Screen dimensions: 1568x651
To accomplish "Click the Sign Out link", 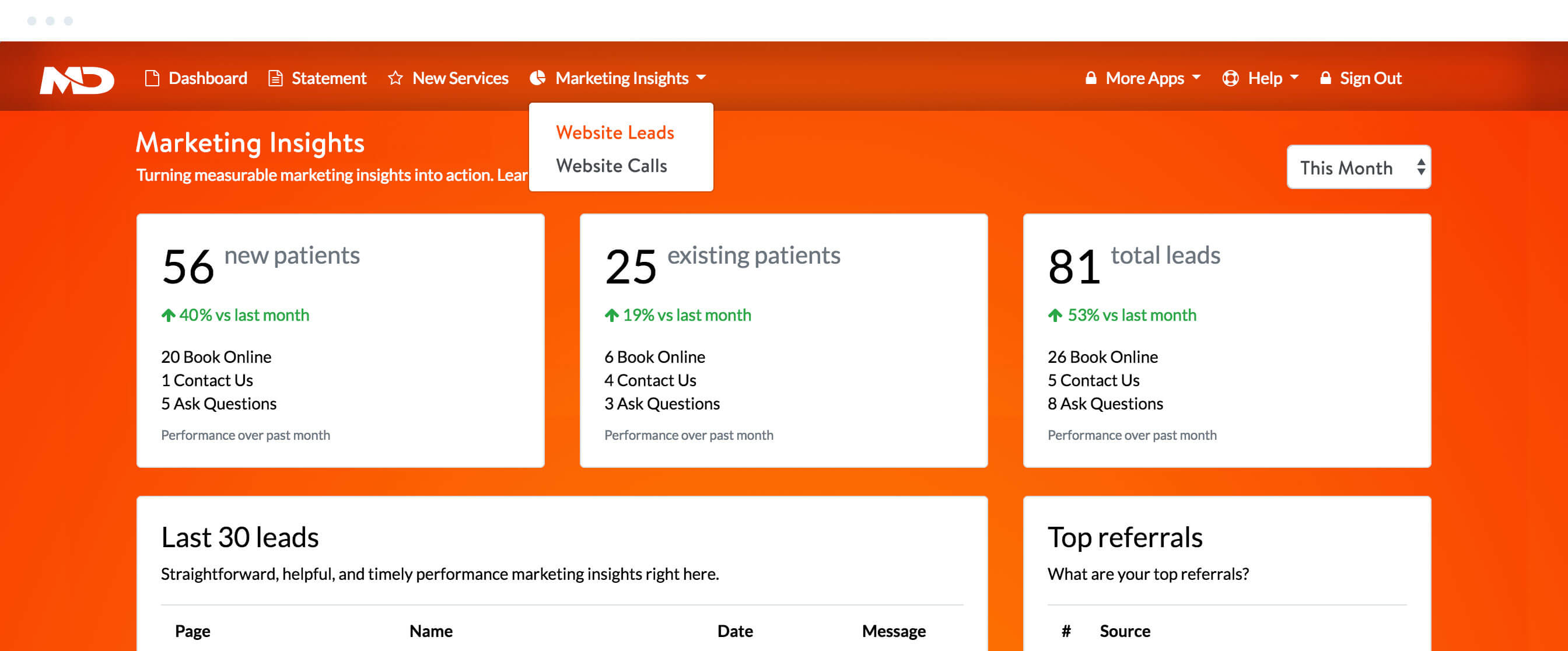I will (1370, 79).
